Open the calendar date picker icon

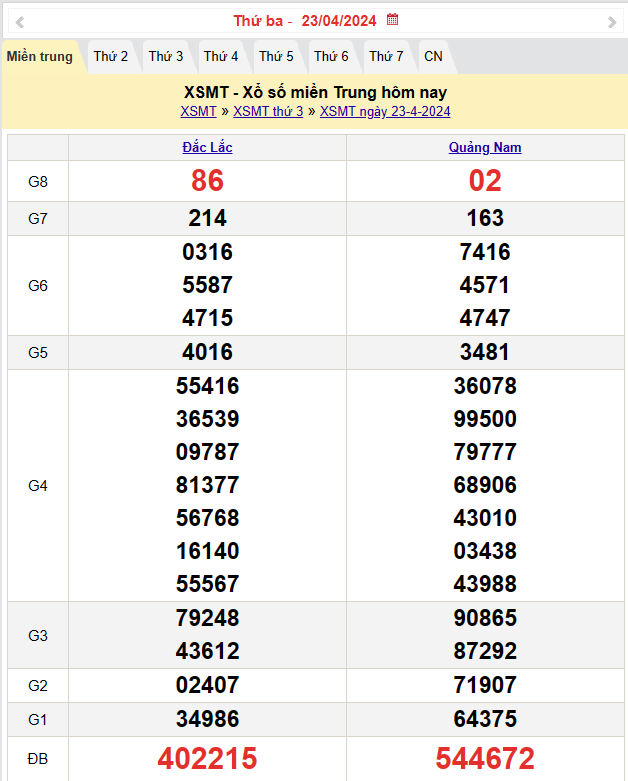coord(393,20)
